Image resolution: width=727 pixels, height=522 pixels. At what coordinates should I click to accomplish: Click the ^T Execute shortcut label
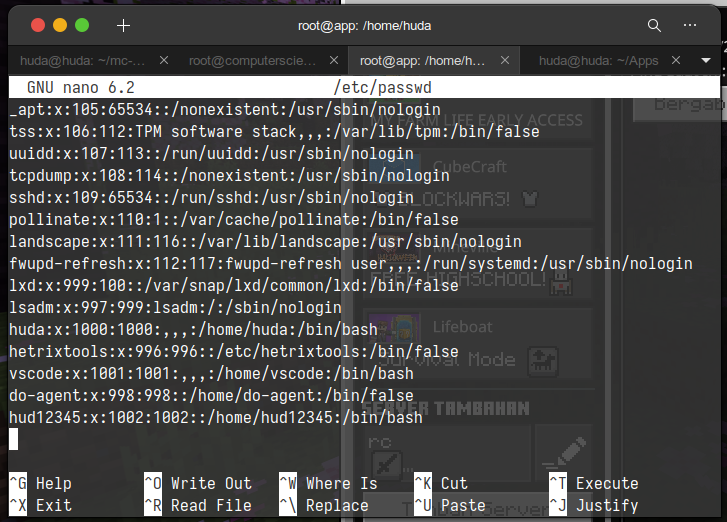593,483
